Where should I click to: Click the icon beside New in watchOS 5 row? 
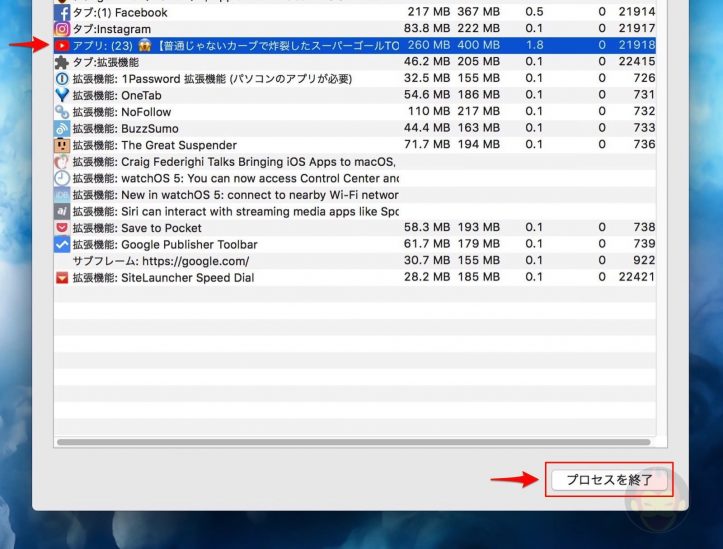(62, 195)
